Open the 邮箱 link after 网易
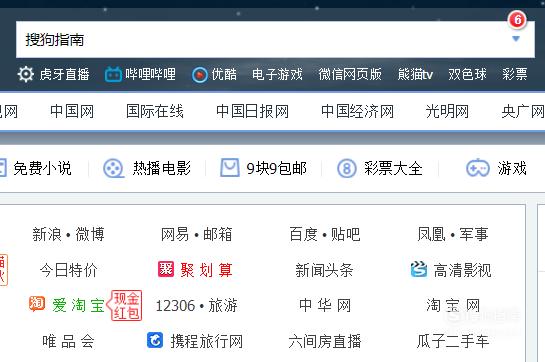Image resolution: width=545 pixels, height=362 pixels. [x=218, y=234]
